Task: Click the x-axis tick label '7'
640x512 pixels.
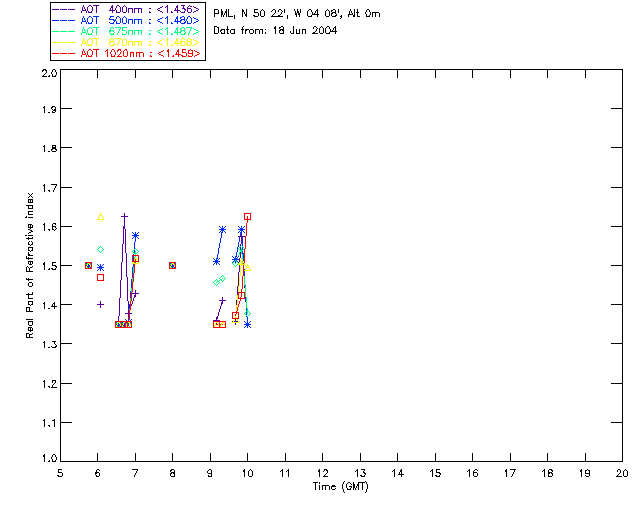Action: 135,473
